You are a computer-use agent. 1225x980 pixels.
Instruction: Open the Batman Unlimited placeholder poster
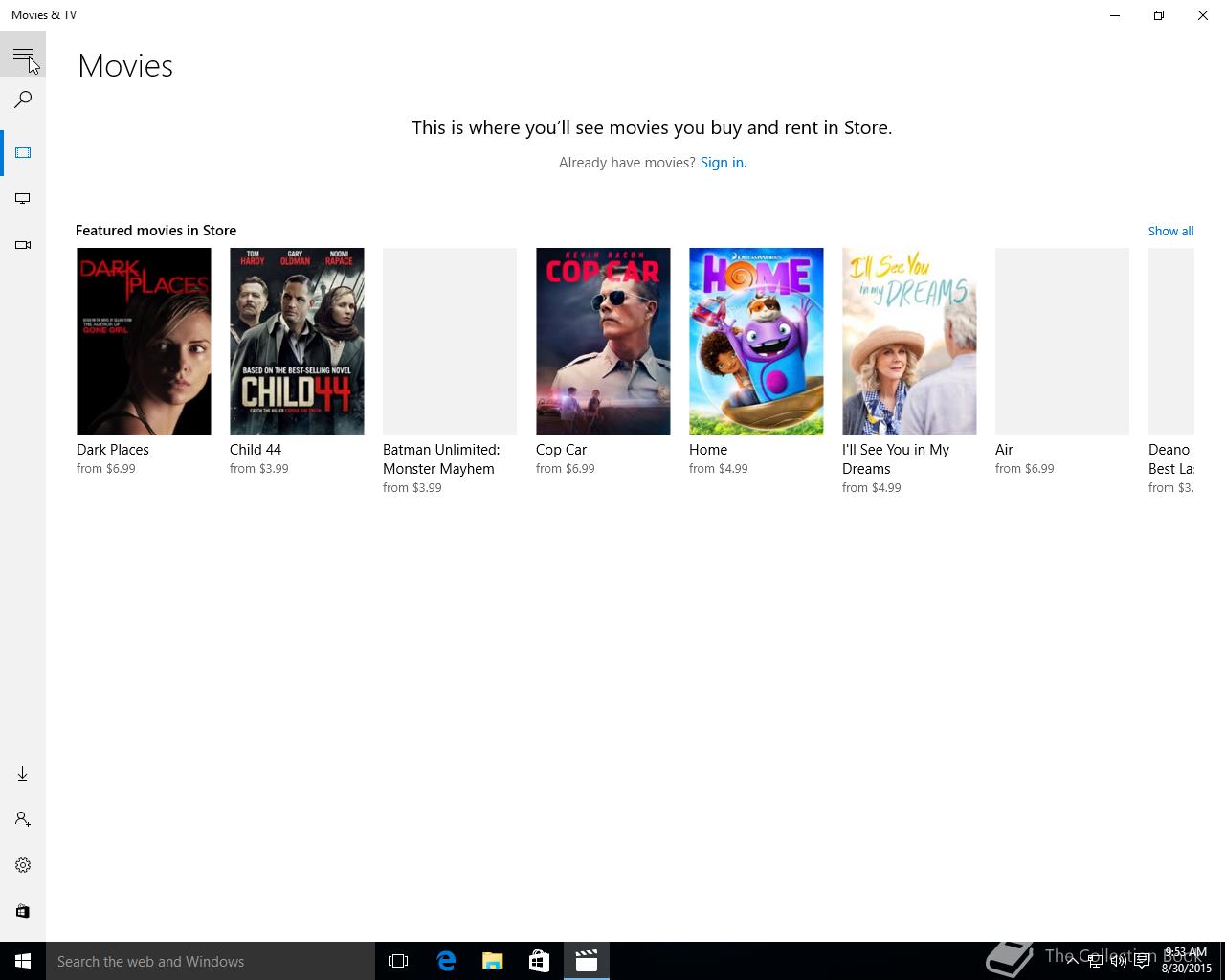pyautogui.click(x=450, y=342)
